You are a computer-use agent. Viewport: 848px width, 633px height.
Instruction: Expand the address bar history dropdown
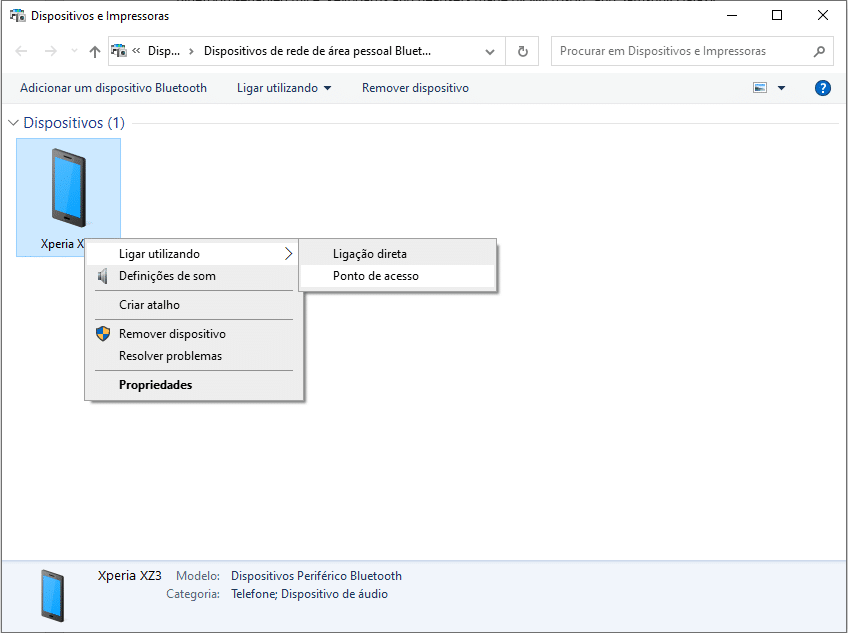[x=489, y=51]
